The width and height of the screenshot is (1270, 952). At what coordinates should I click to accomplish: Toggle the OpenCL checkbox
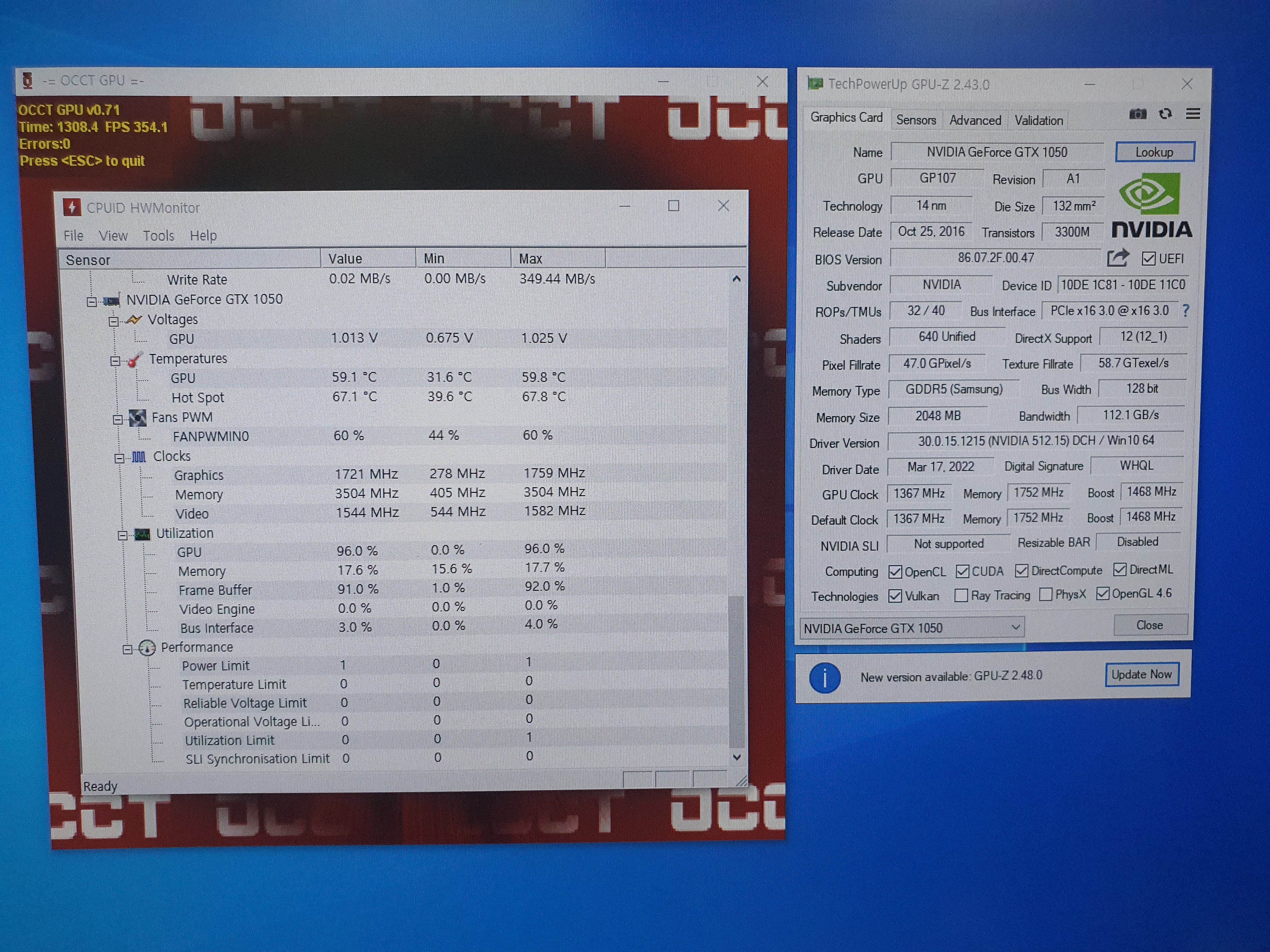point(895,571)
